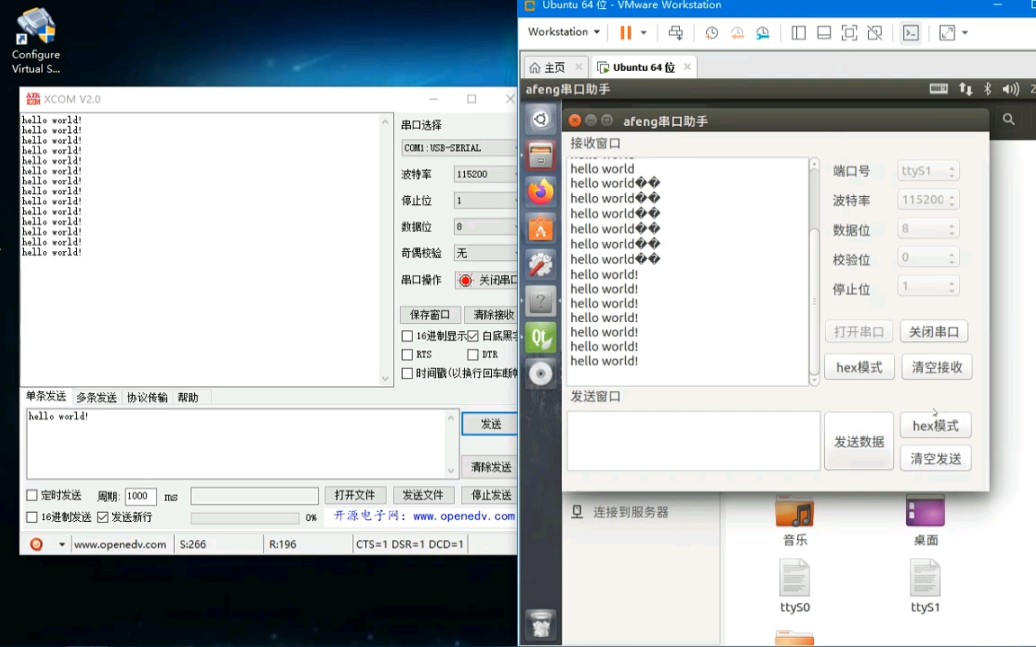Click the virtual machine settings printer icon
Screen dimensions: 1036x647
[x=678, y=33]
